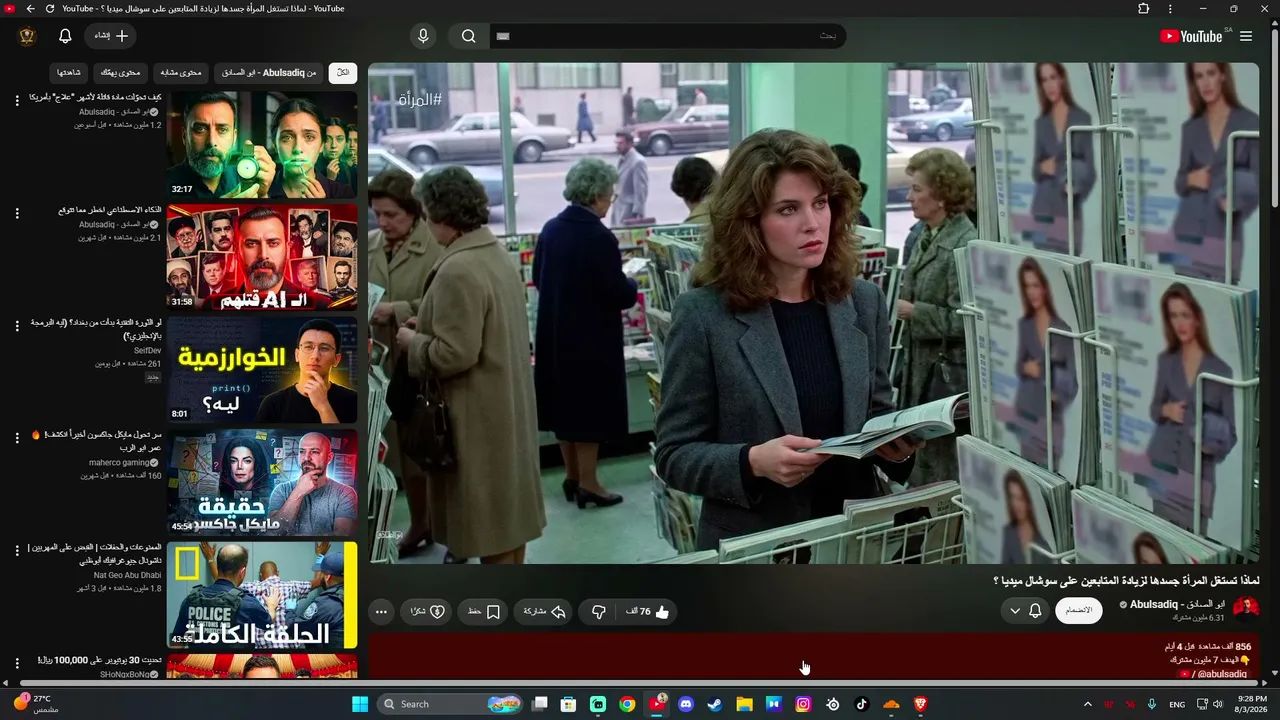Open Nat Geo Abu Dhabi channel name
This screenshot has width=1280, height=720.
click(x=127, y=575)
